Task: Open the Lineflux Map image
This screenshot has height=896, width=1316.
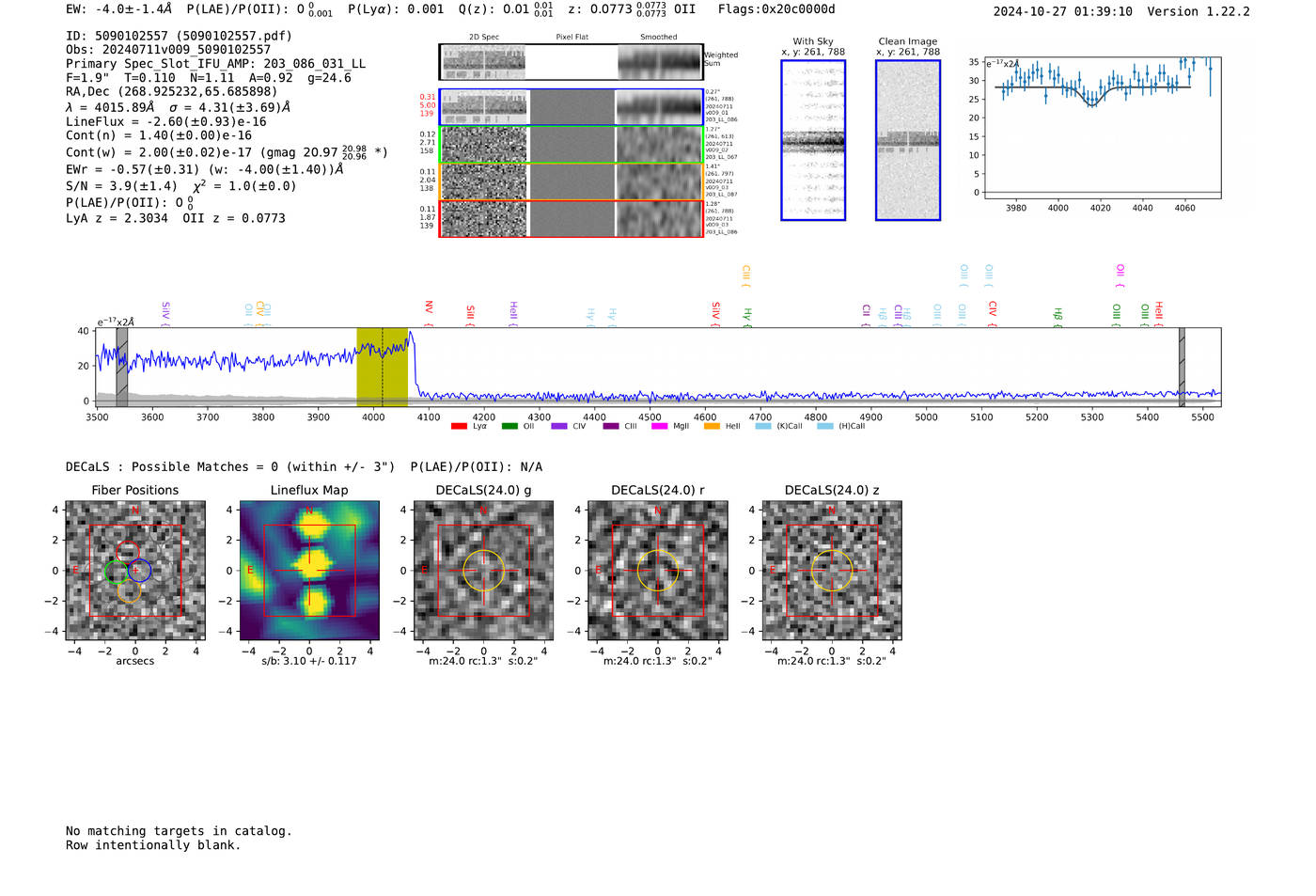Action: [309, 571]
